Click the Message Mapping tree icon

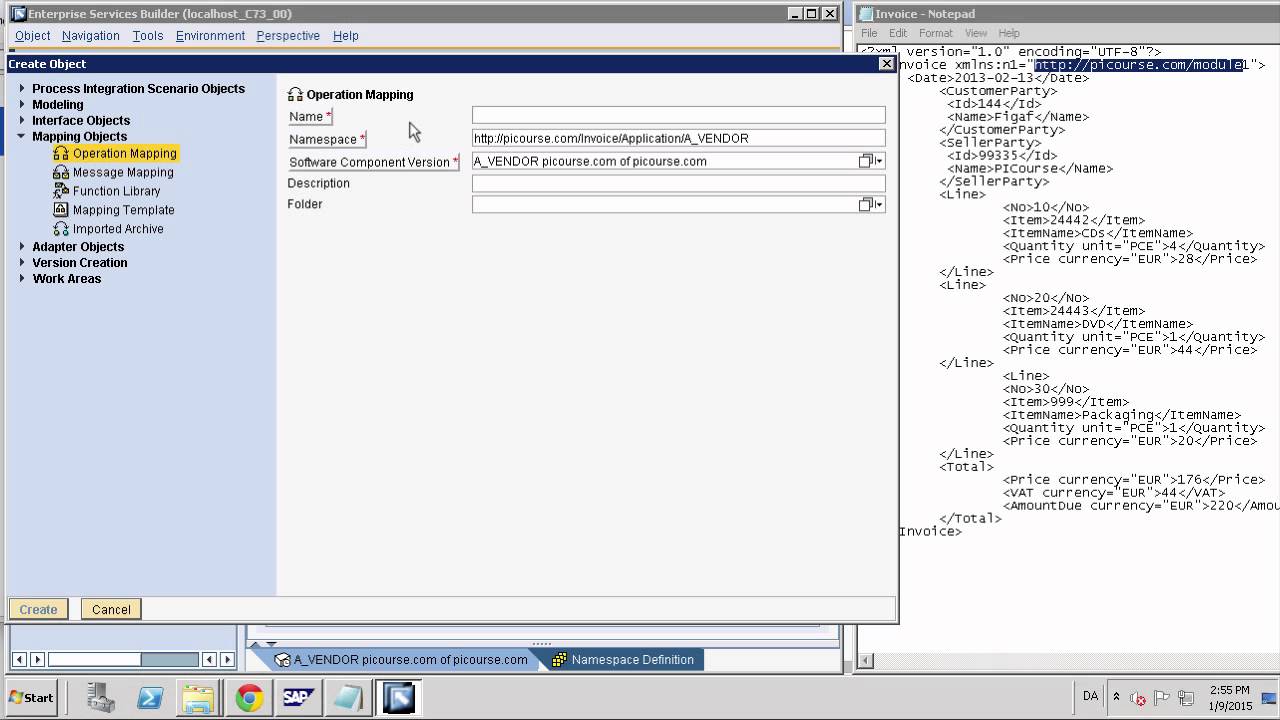pos(61,172)
